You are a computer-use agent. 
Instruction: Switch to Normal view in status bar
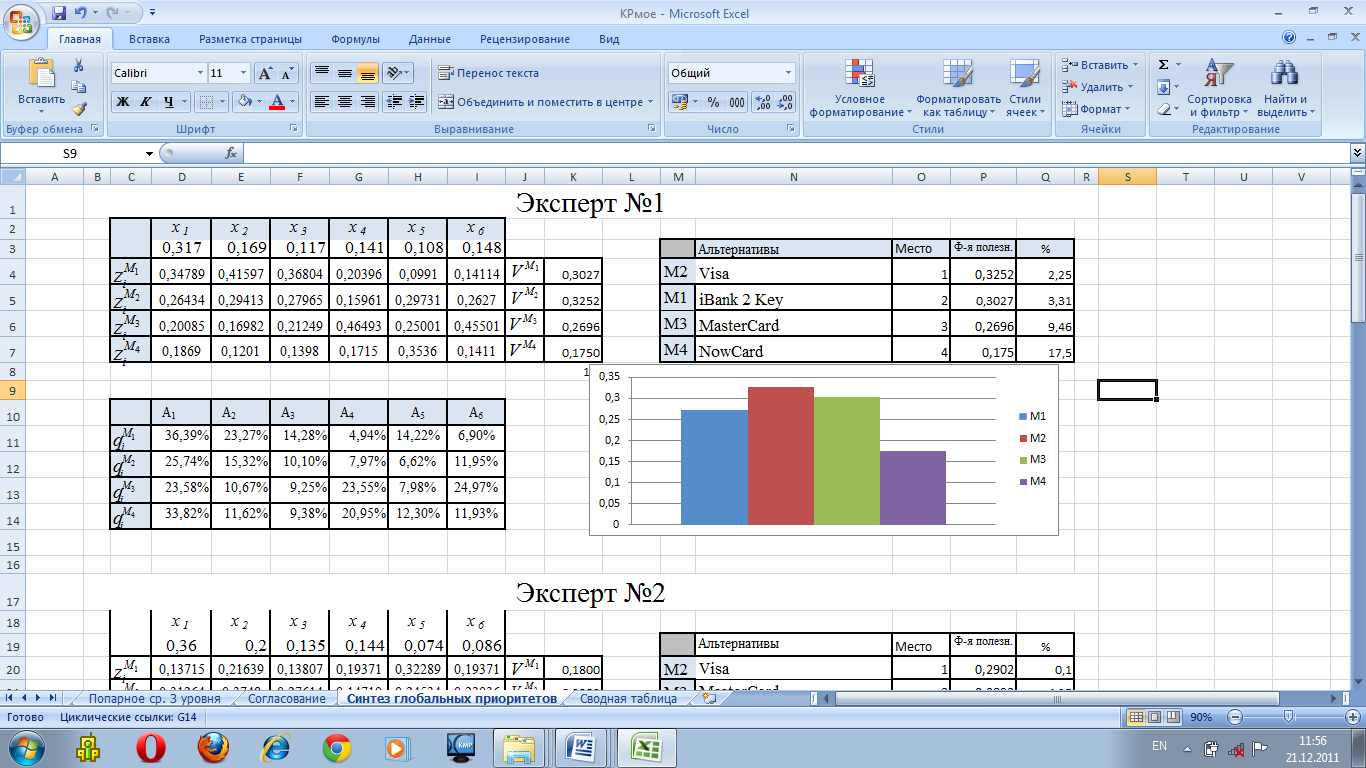pos(1136,717)
